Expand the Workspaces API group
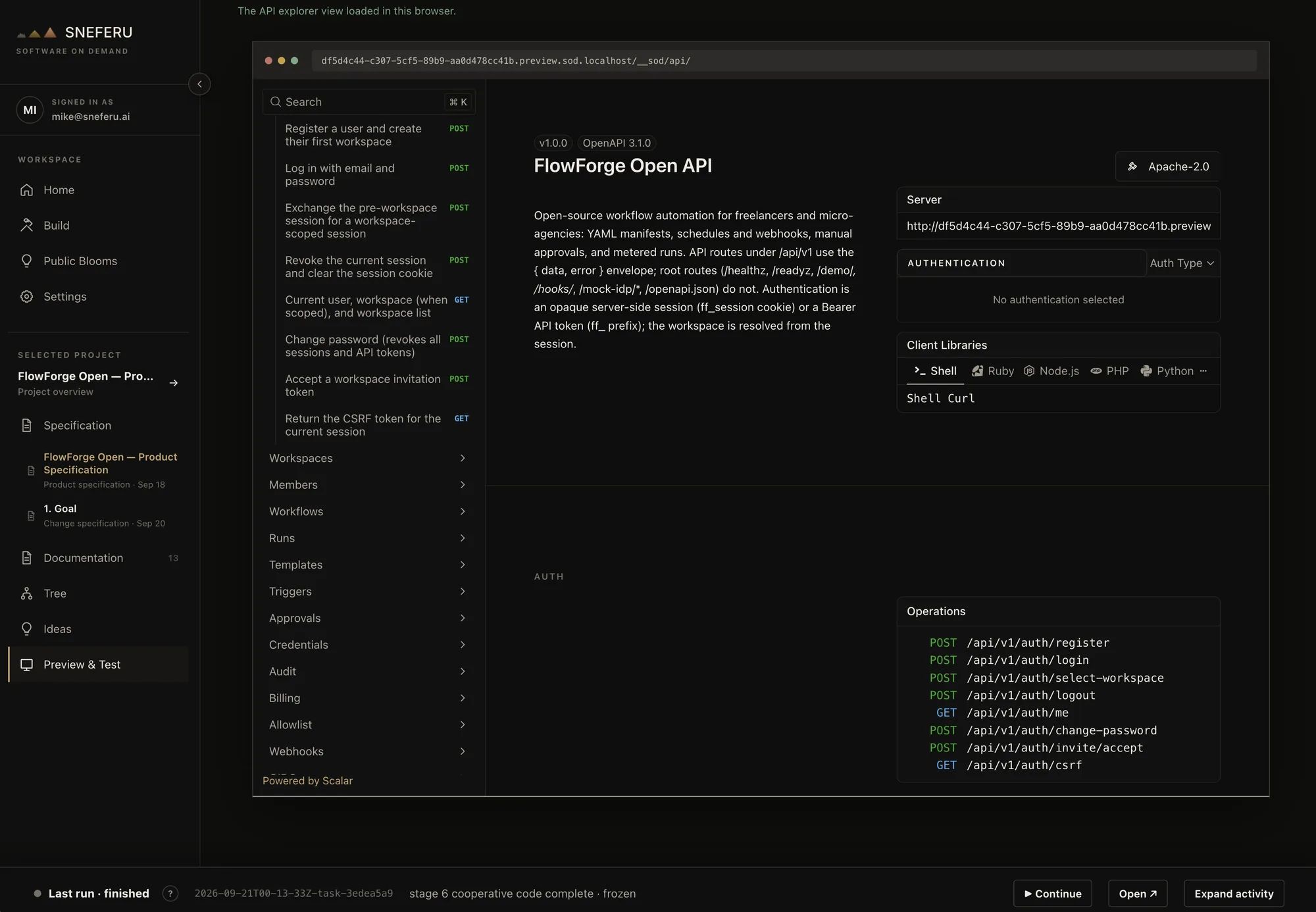This screenshot has width=1316, height=912. click(x=368, y=458)
